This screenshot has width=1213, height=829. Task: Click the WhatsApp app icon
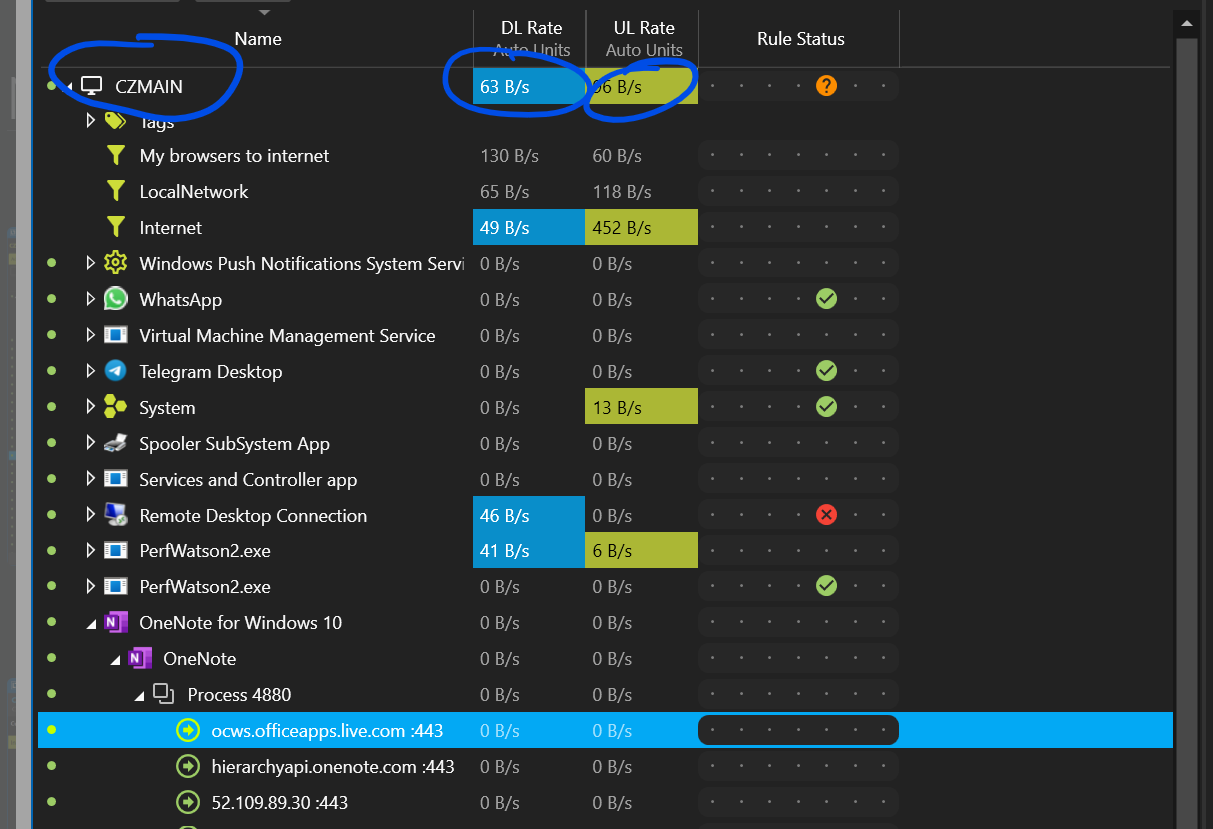(x=116, y=299)
